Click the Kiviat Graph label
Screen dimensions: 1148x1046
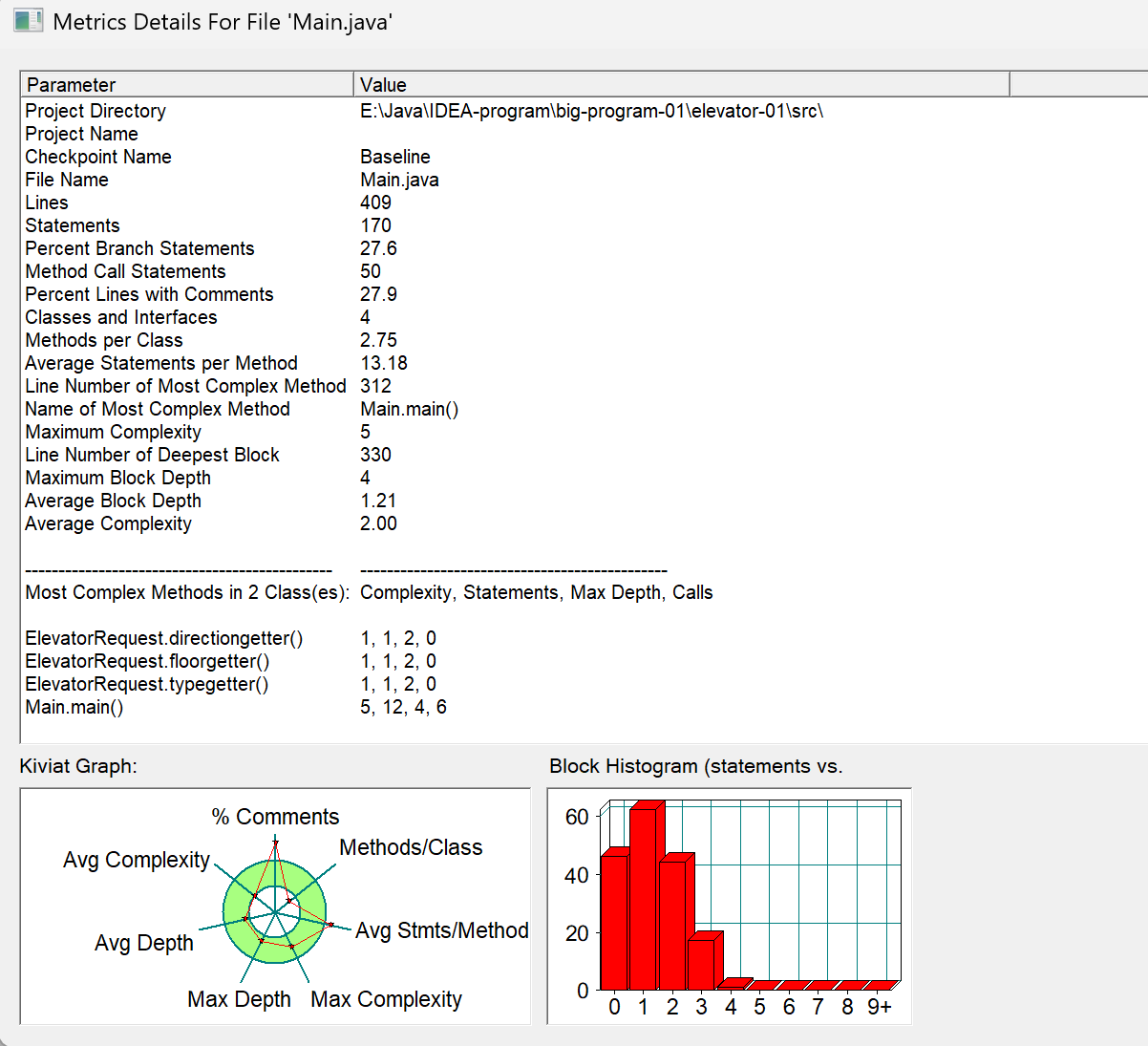click(78, 766)
